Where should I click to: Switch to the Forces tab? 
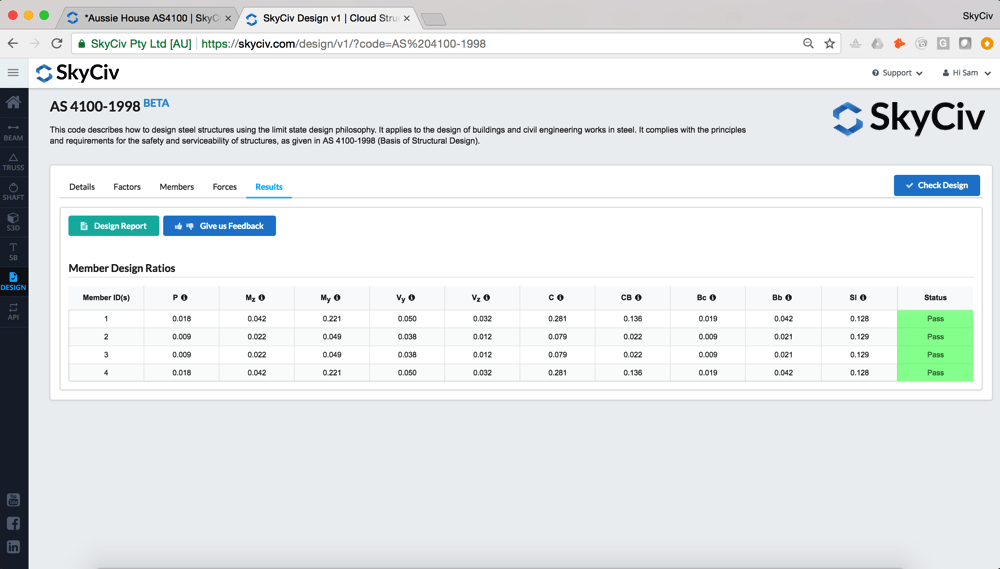(x=225, y=187)
